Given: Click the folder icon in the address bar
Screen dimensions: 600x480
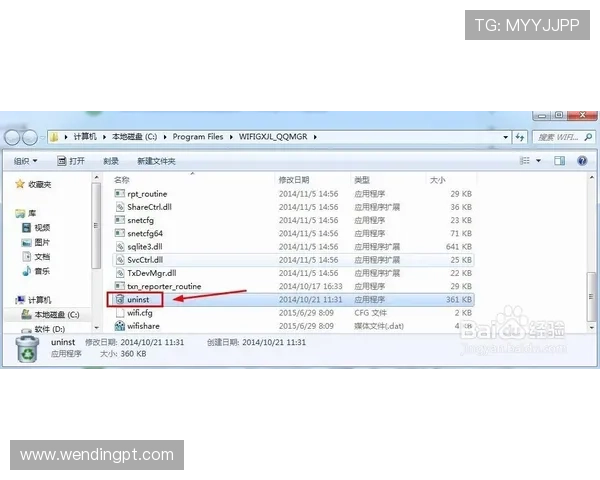Looking at the screenshot, I should point(54,137).
